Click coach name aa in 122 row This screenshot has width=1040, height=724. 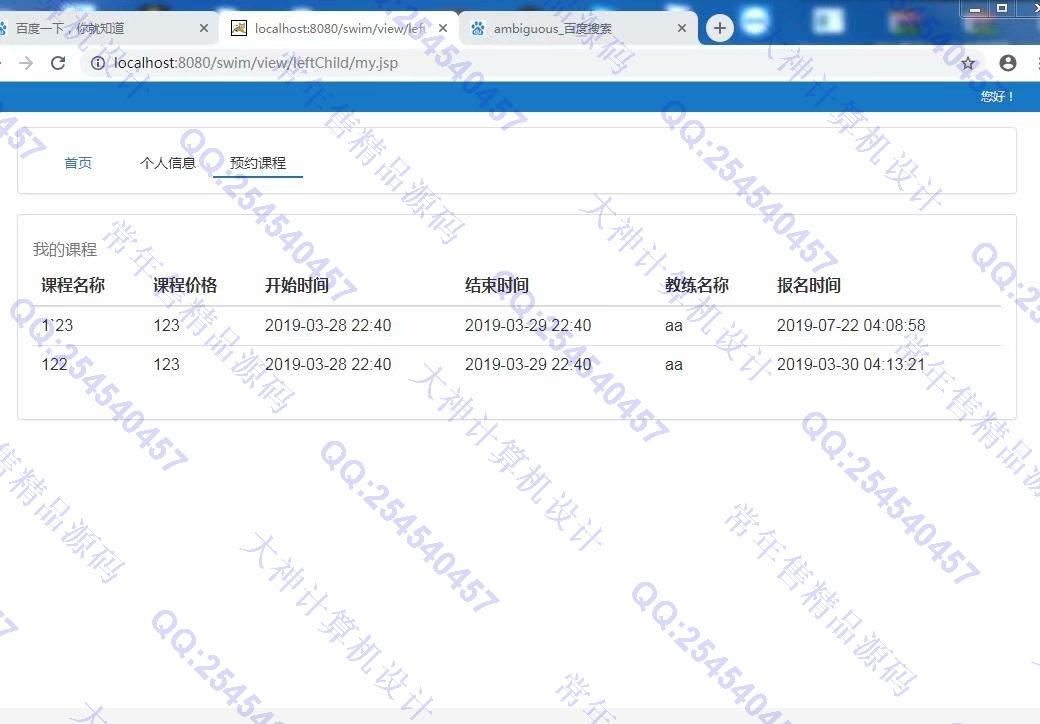pos(674,365)
